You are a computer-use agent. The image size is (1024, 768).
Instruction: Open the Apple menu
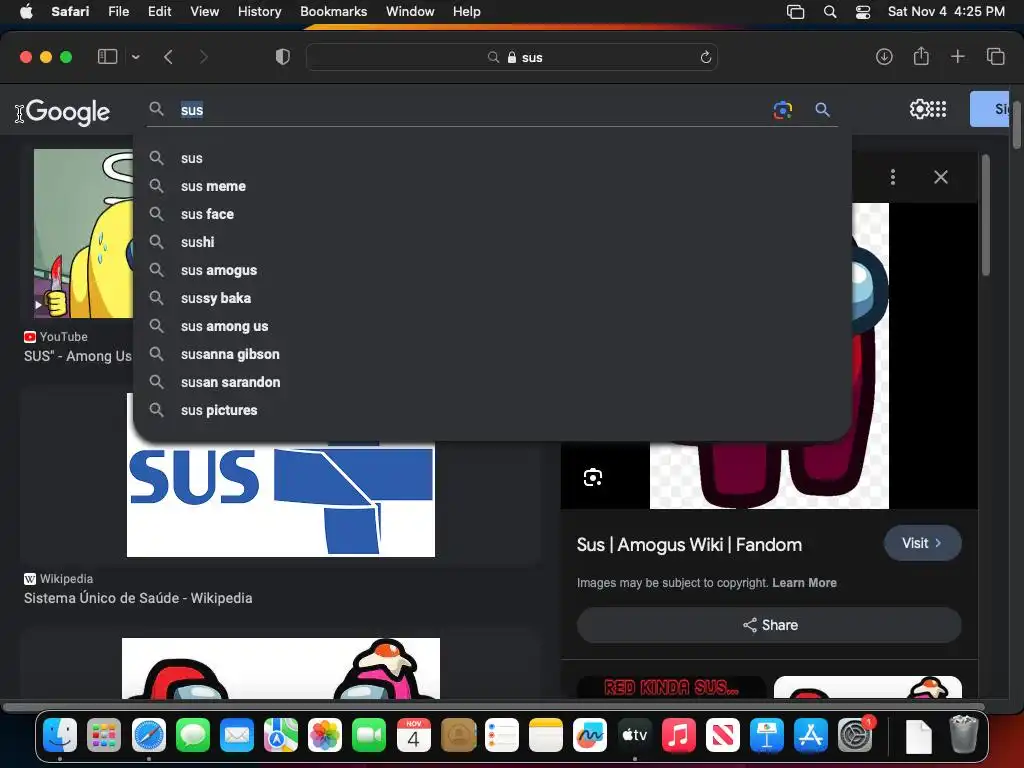[26, 11]
